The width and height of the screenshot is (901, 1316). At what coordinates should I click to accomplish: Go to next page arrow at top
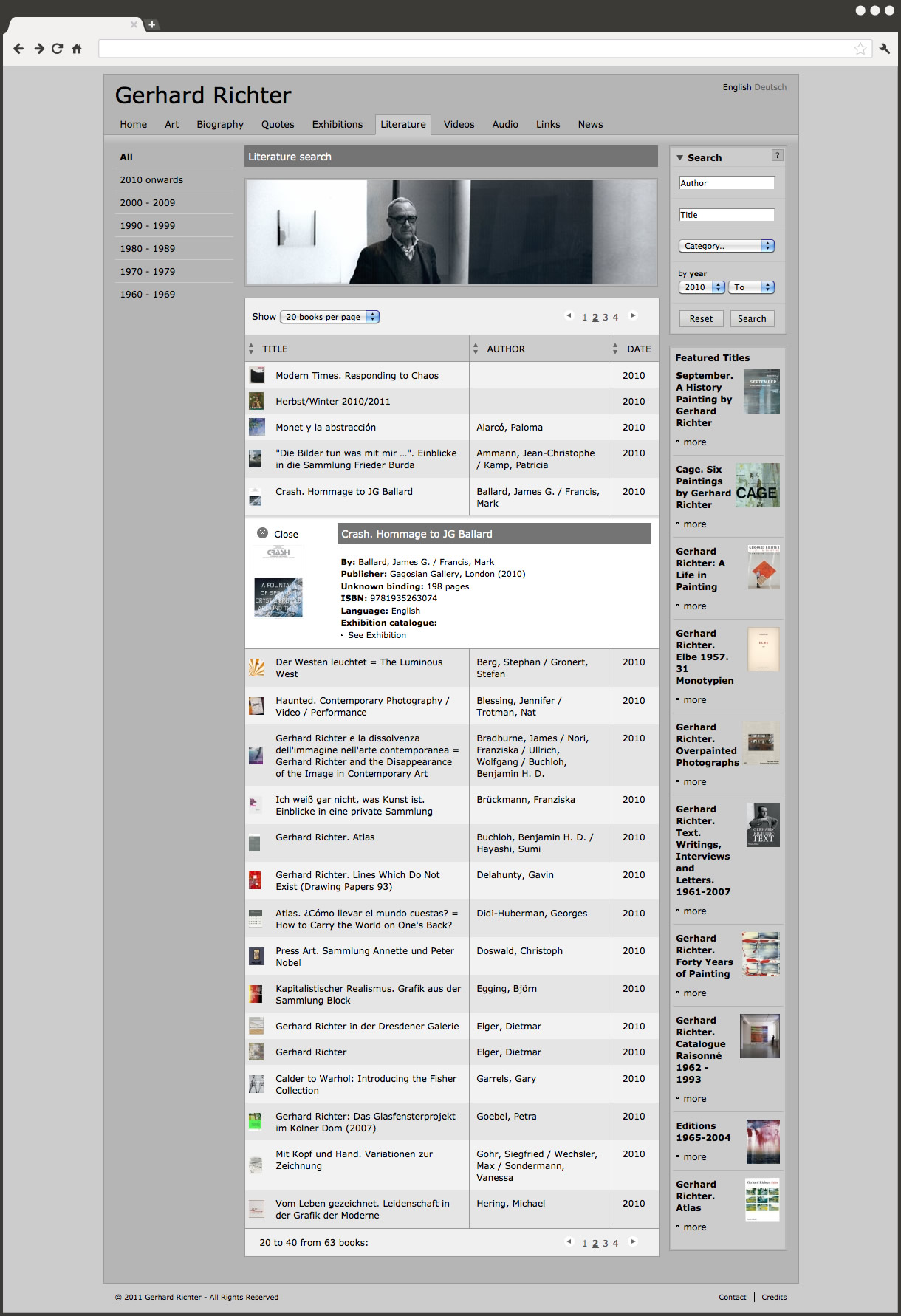coord(633,316)
